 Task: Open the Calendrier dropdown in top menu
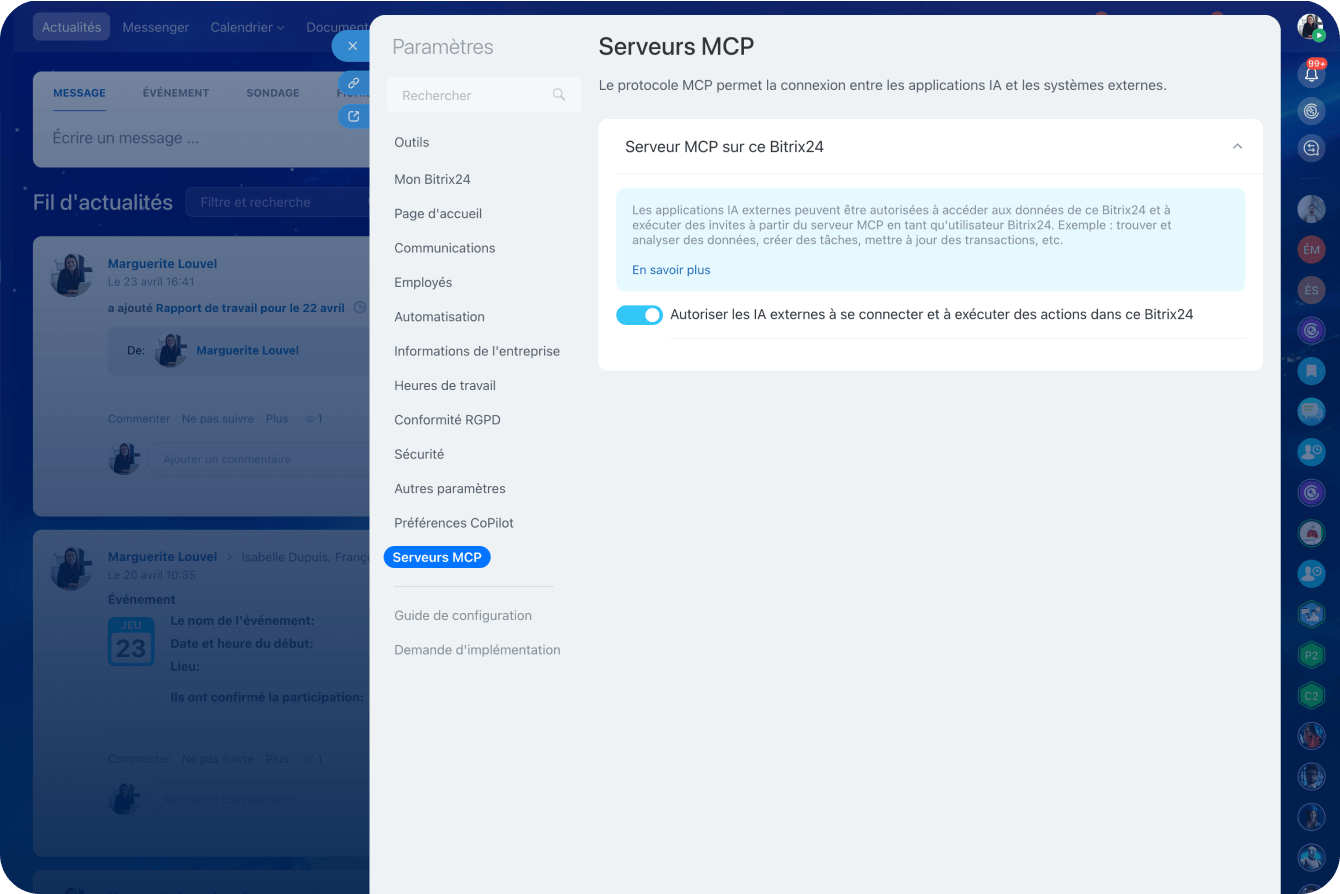click(x=247, y=27)
